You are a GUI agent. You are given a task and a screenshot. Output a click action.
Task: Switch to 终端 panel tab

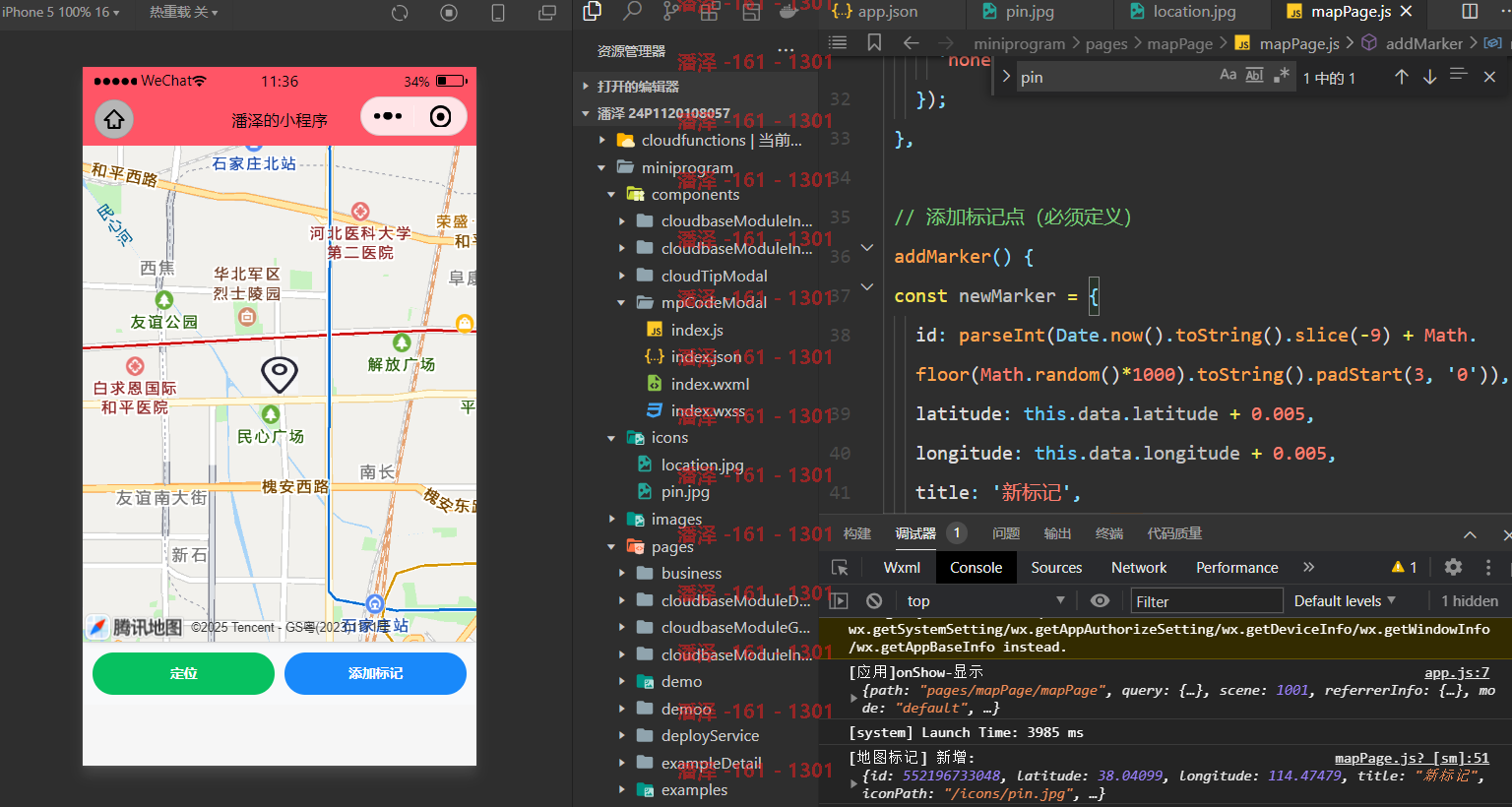coord(1109,533)
